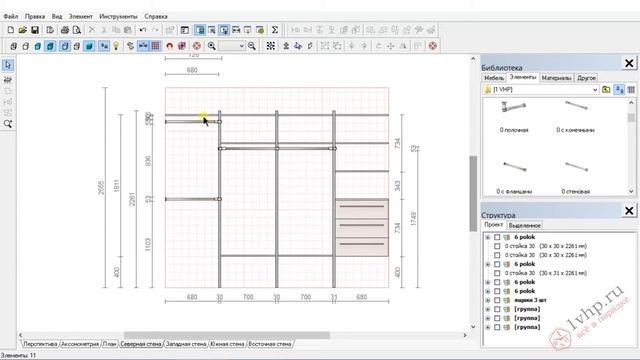Undo the last action
The height and width of the screenshot is (360, 640).
pos(142,30)
